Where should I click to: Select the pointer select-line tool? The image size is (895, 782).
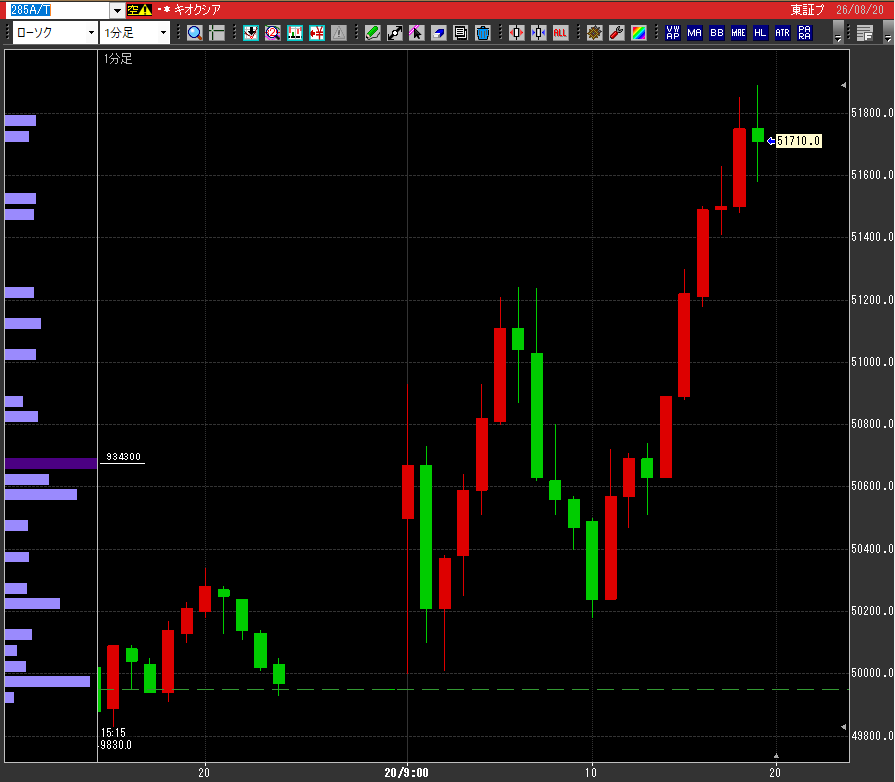click(x=416, y=33)
